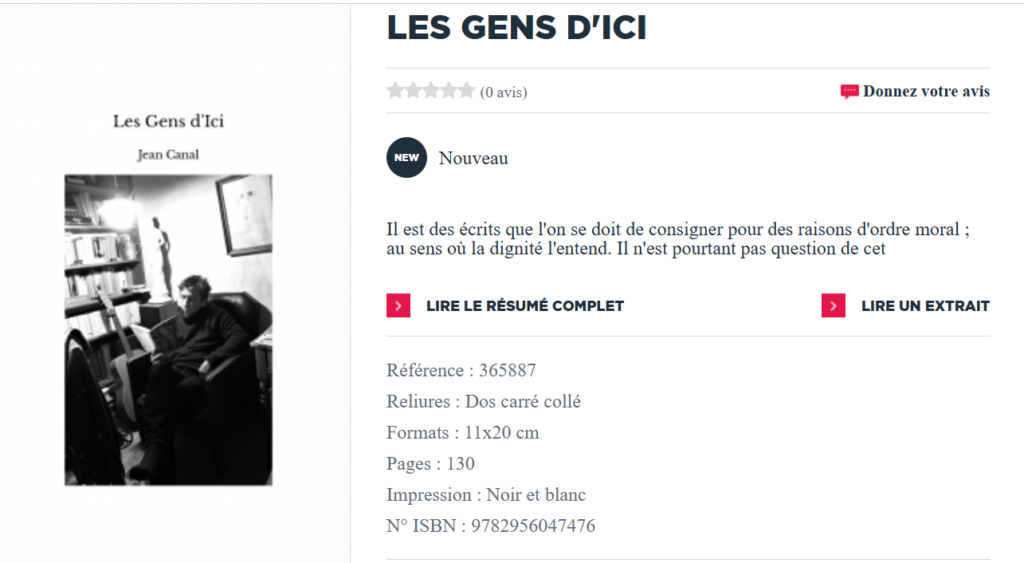Screen dimensions: 1024x563
Task: Open Lire un extrait
Action: pyautogui.click(x=925, y=306)
